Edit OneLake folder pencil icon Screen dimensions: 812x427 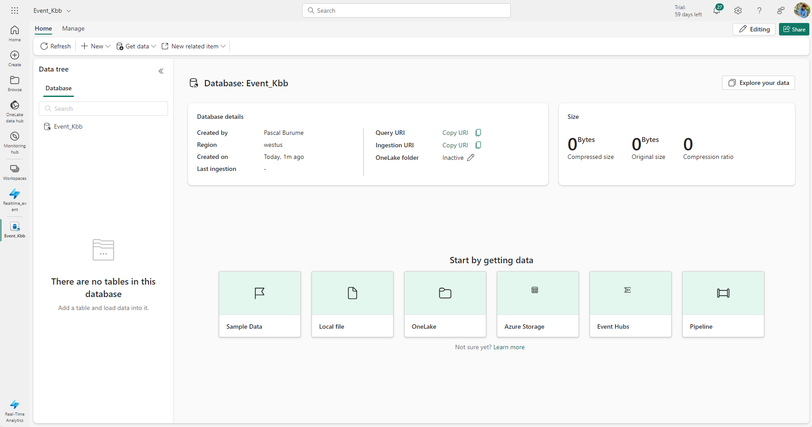point(471,157)
